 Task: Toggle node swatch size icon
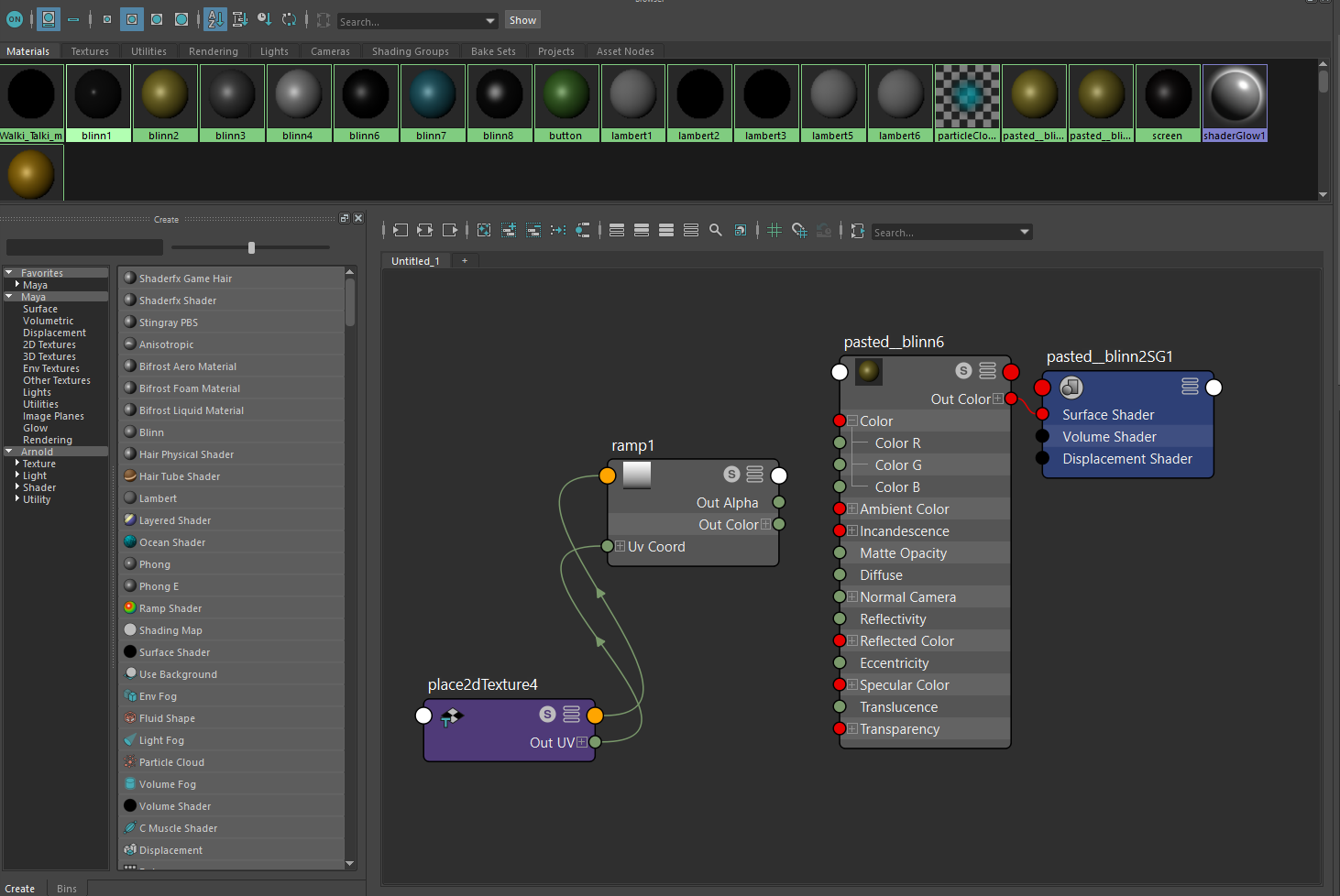[x=741, y=231]
